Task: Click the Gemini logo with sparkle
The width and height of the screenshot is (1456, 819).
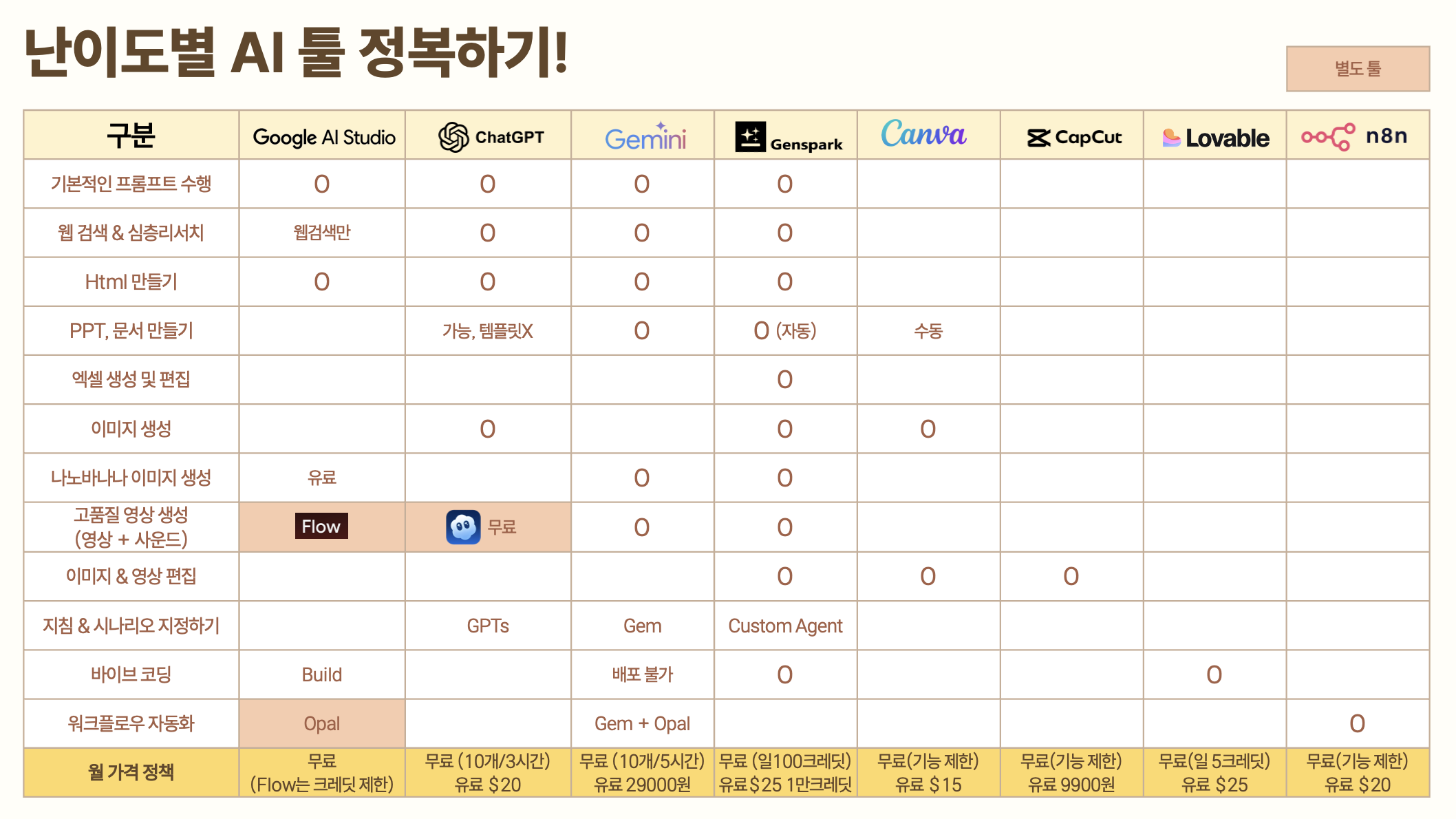Action: [x=645, y=137]
